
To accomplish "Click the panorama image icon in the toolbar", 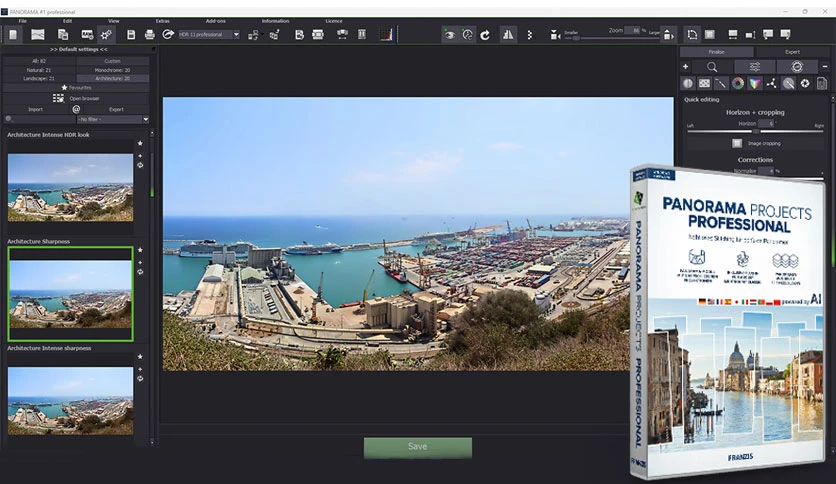I will click(38, 35).
